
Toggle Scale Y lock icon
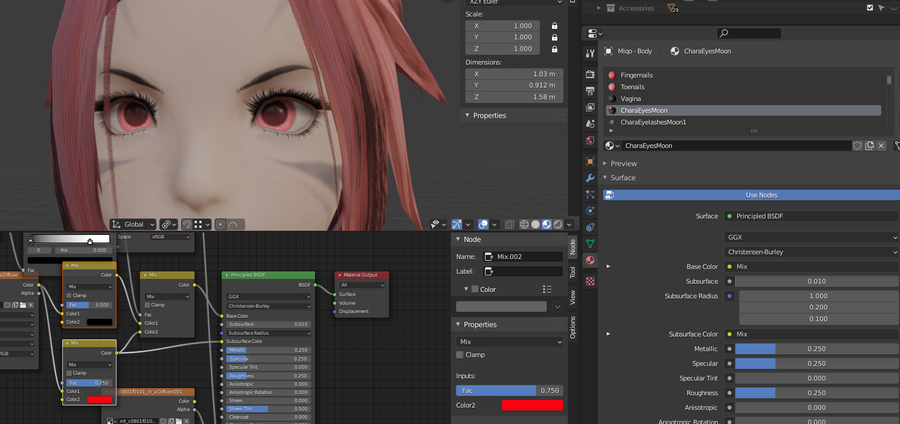pyautogui.click(x=554, y=37)
